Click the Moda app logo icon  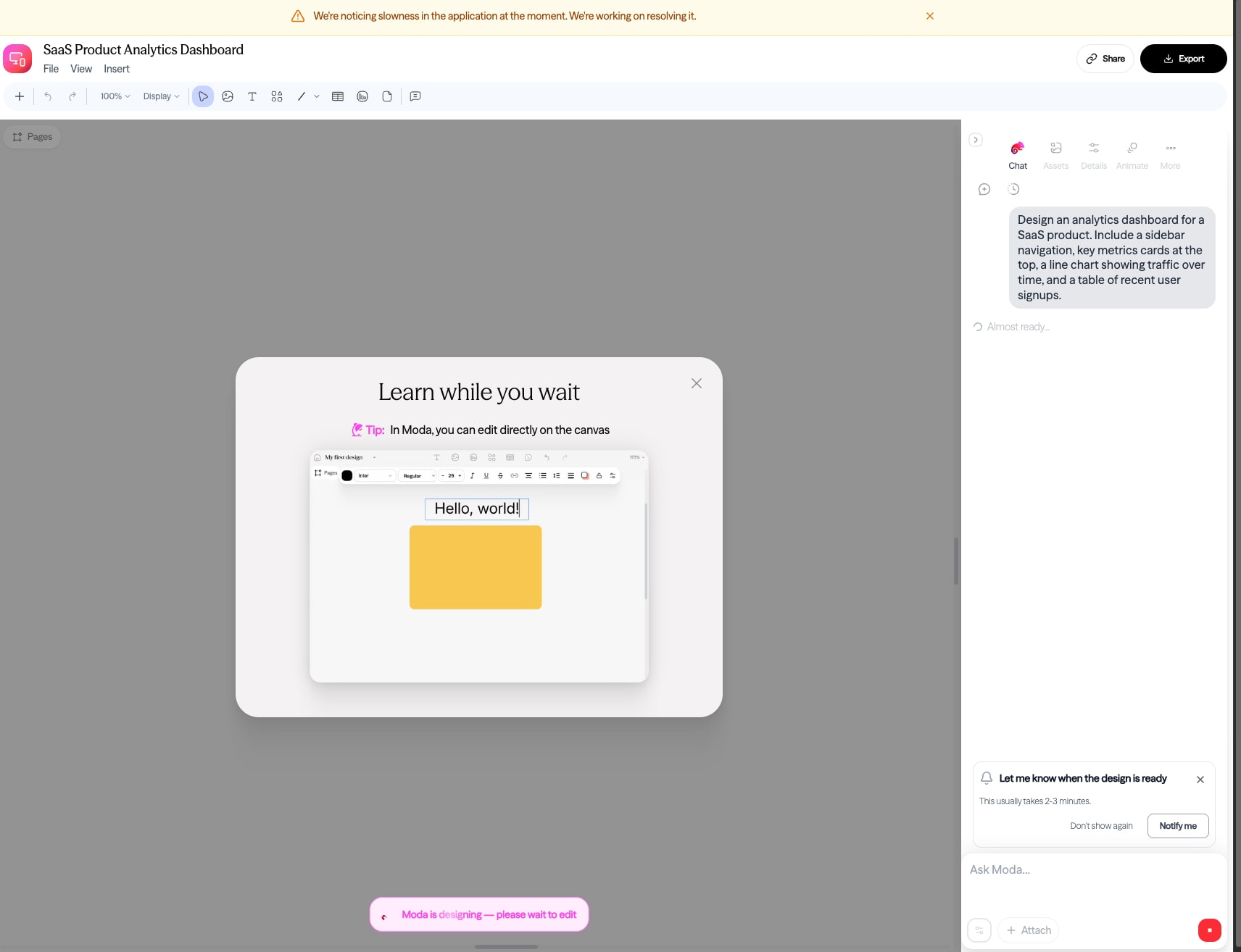[17, 59]
